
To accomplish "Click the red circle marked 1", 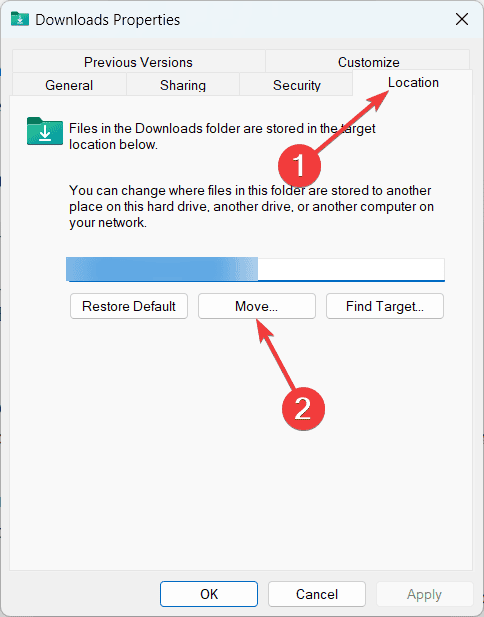I will click(x=299, y=166).
